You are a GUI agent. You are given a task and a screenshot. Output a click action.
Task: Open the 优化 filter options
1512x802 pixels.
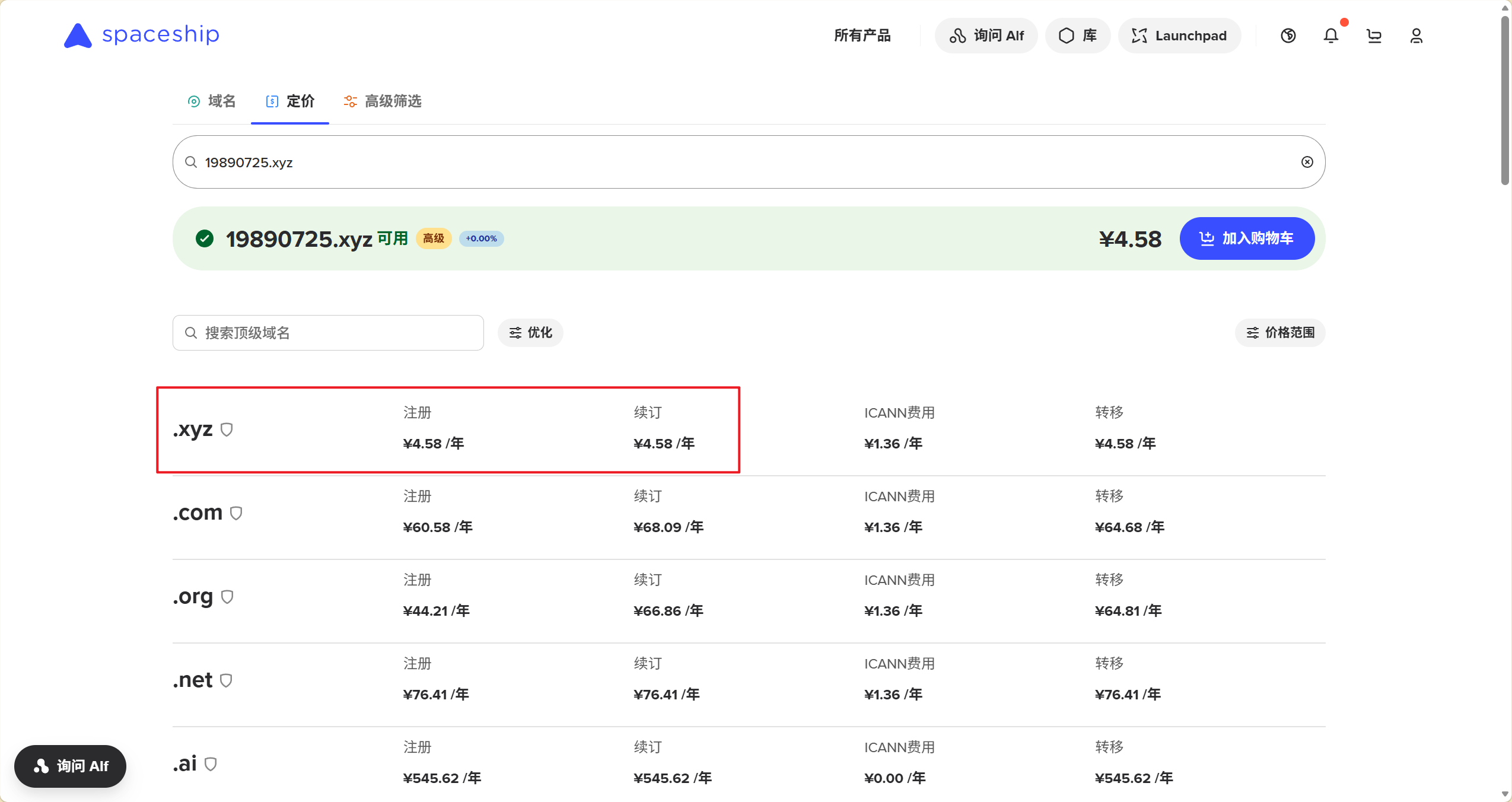pyautogui.click(x=530, y=332)
